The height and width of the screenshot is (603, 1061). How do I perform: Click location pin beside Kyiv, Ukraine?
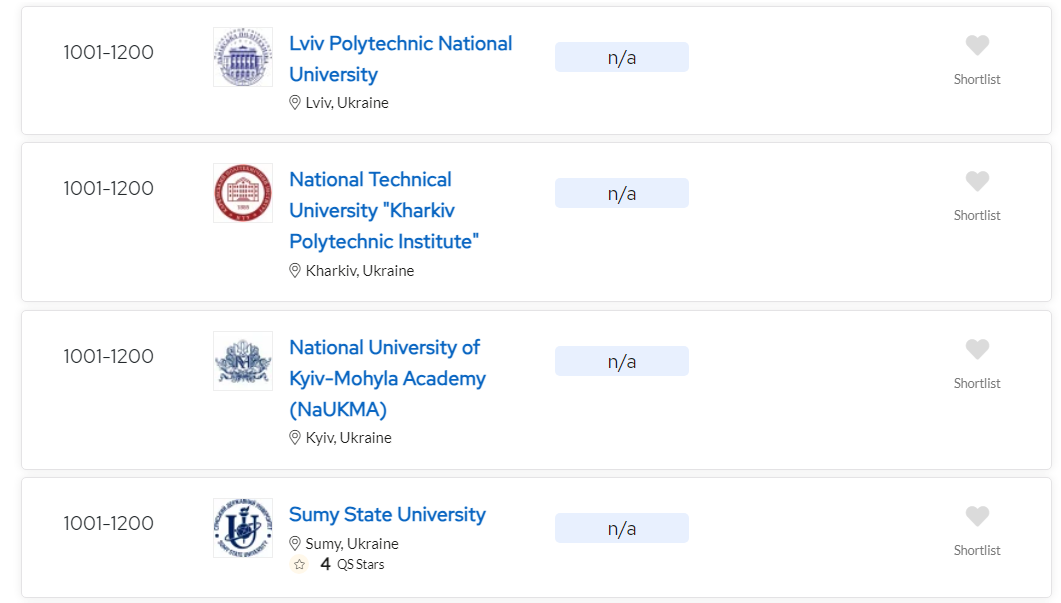click(x=295, y=438)
